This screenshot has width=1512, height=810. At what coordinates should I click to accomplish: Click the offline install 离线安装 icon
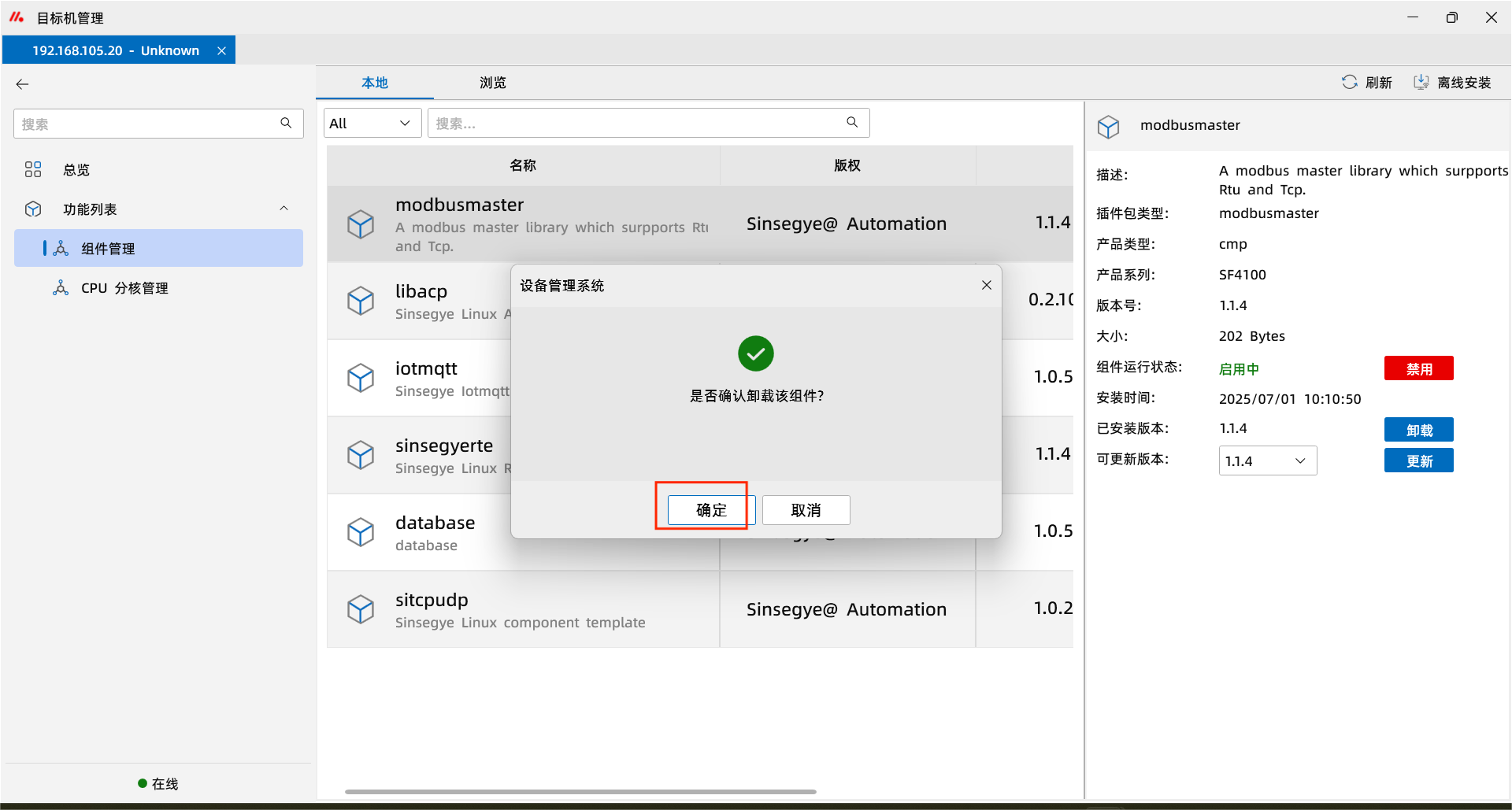point(1421,83)
